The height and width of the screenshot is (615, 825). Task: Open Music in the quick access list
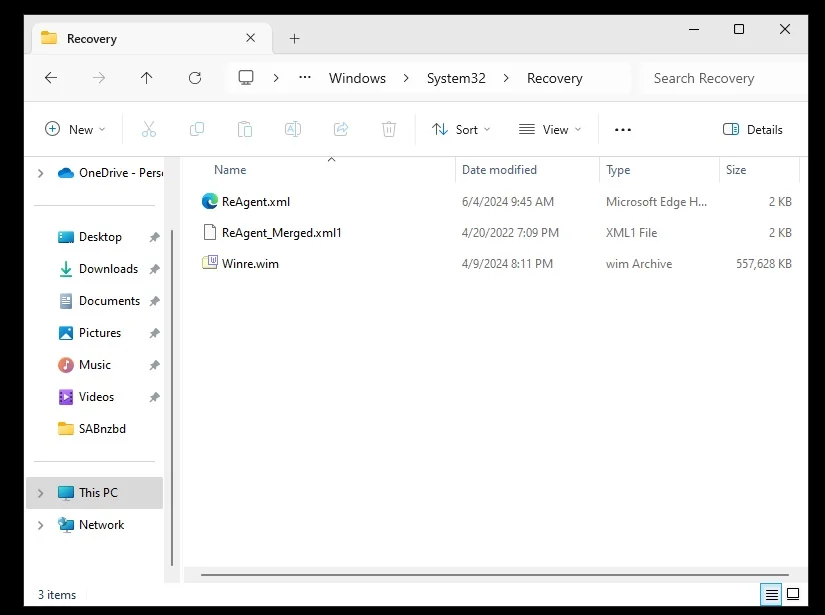(x=95, y=365)
